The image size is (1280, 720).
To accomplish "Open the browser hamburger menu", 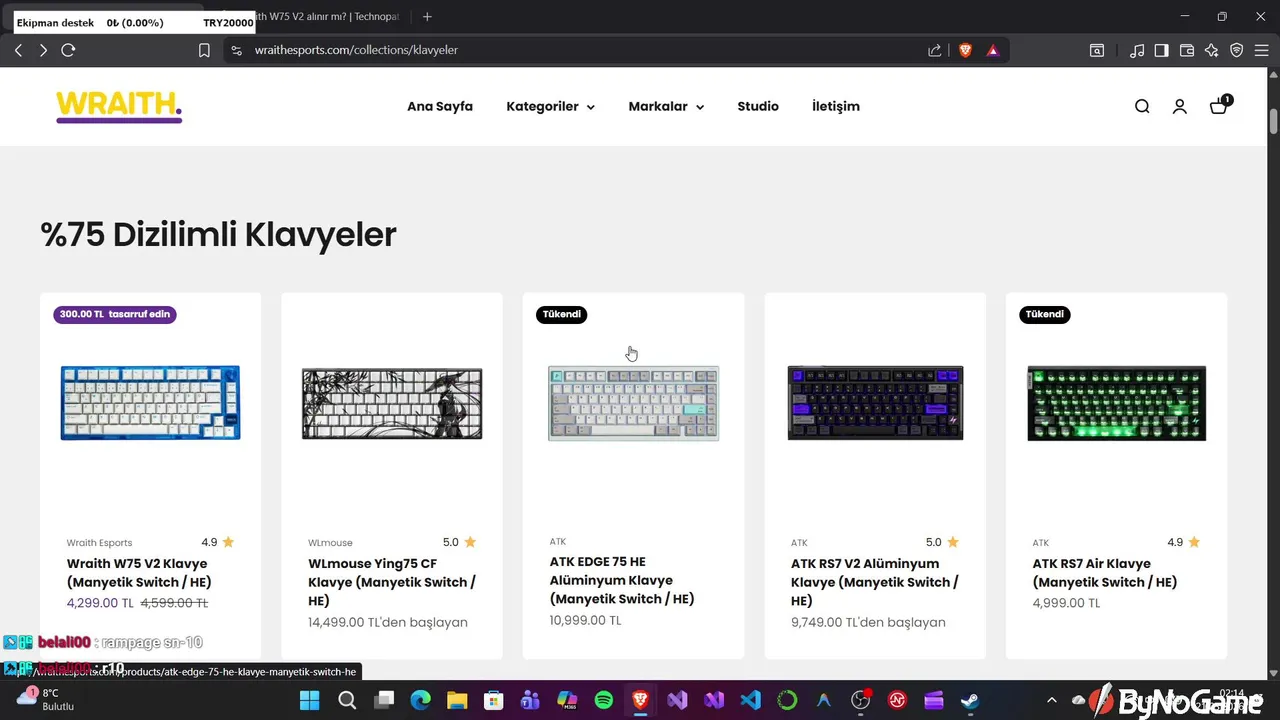I will pos(1262,50).
